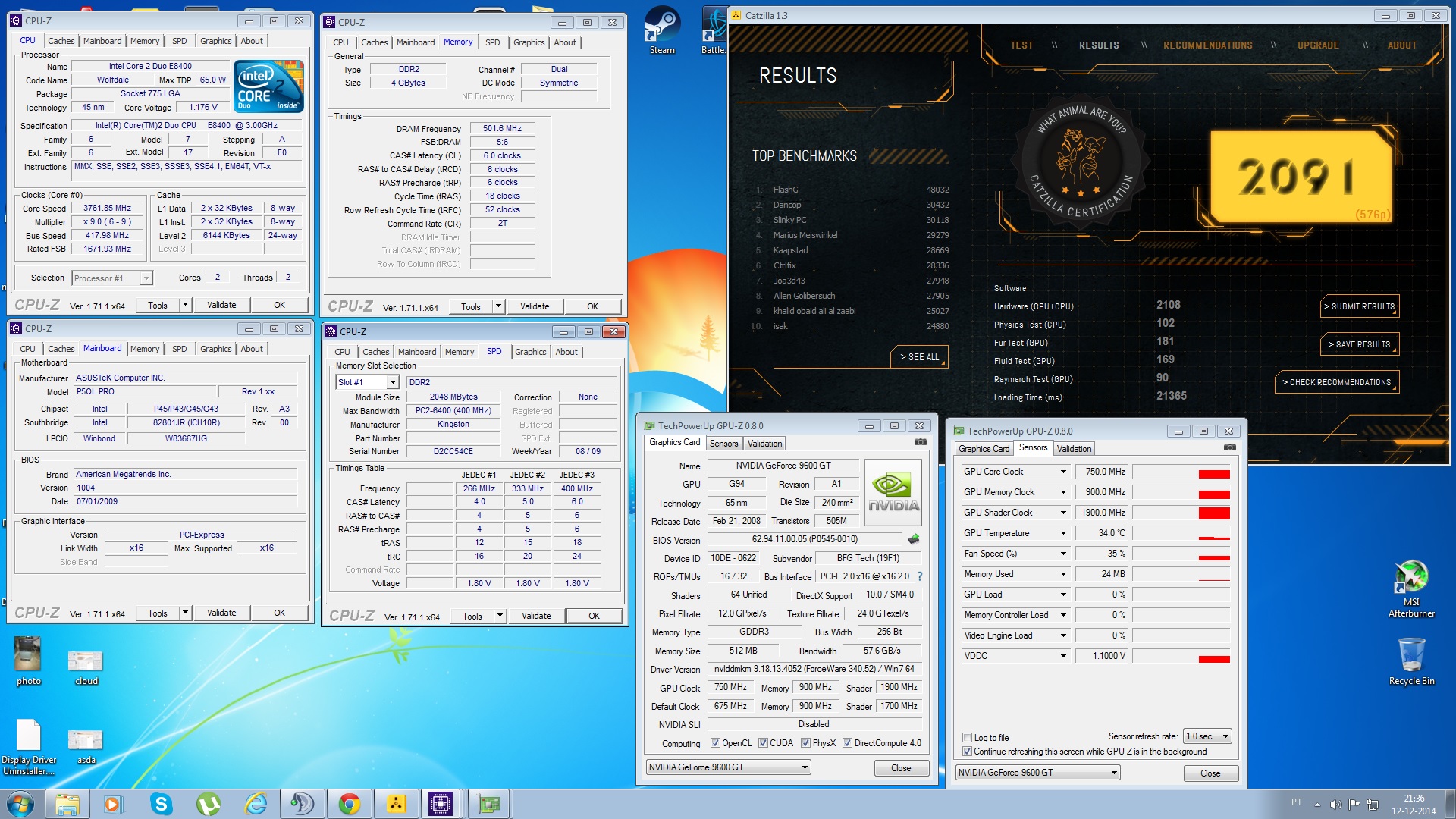Show hidden system tray icons

(x=1317, y=804)
